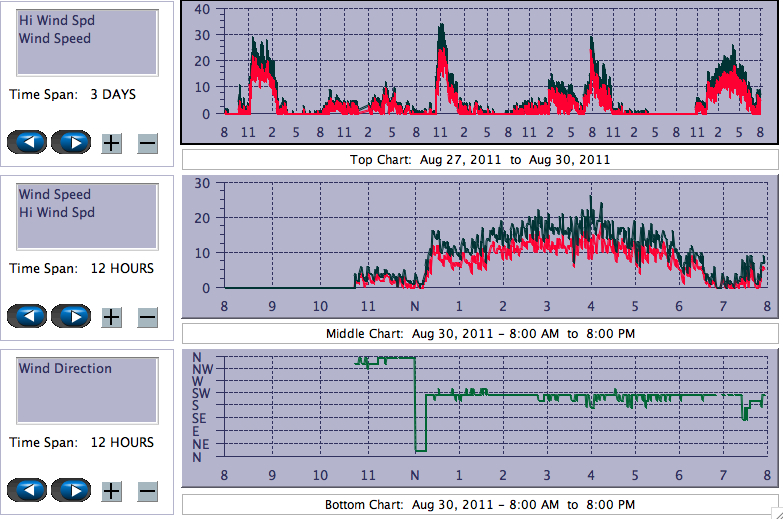Click the top chart's forward arrow button
This screenshot has height=519, width=783.
[x=71, y=142]
